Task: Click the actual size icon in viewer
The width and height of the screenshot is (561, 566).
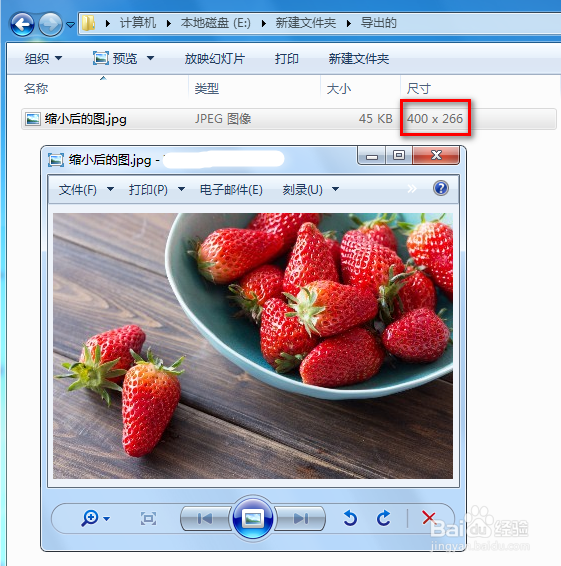Action: 148,519
